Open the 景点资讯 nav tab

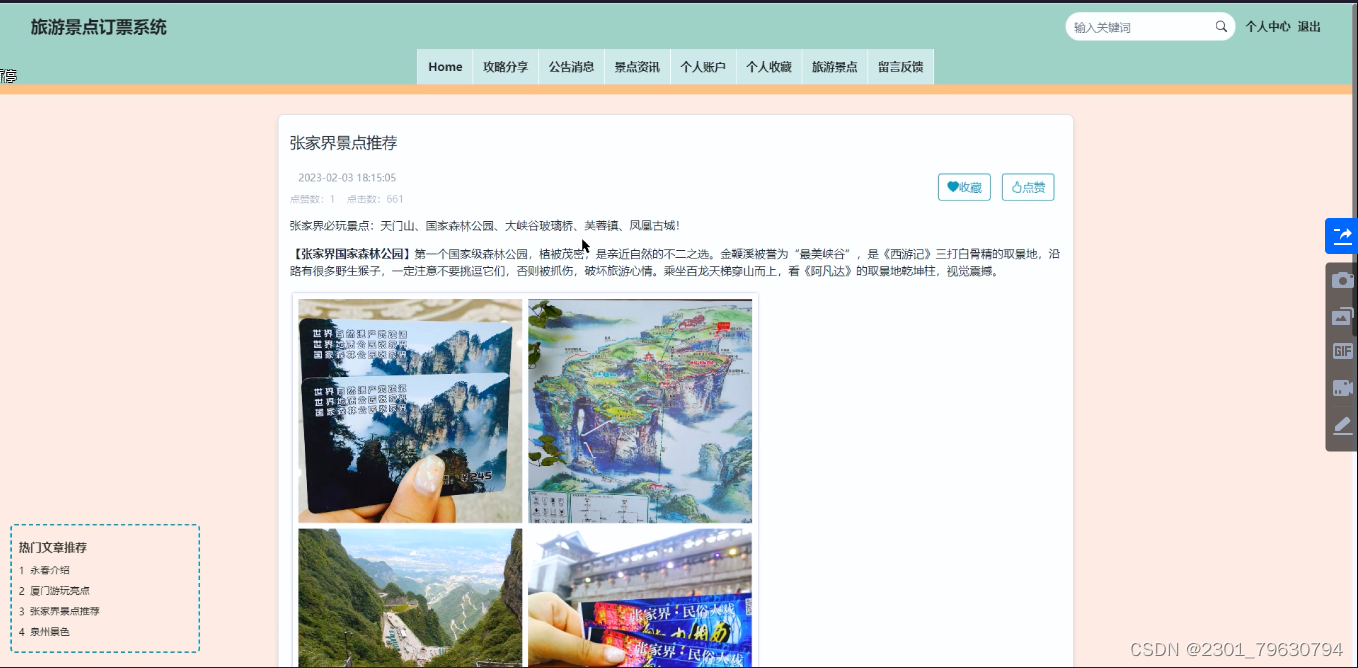[x=637, y=67]
